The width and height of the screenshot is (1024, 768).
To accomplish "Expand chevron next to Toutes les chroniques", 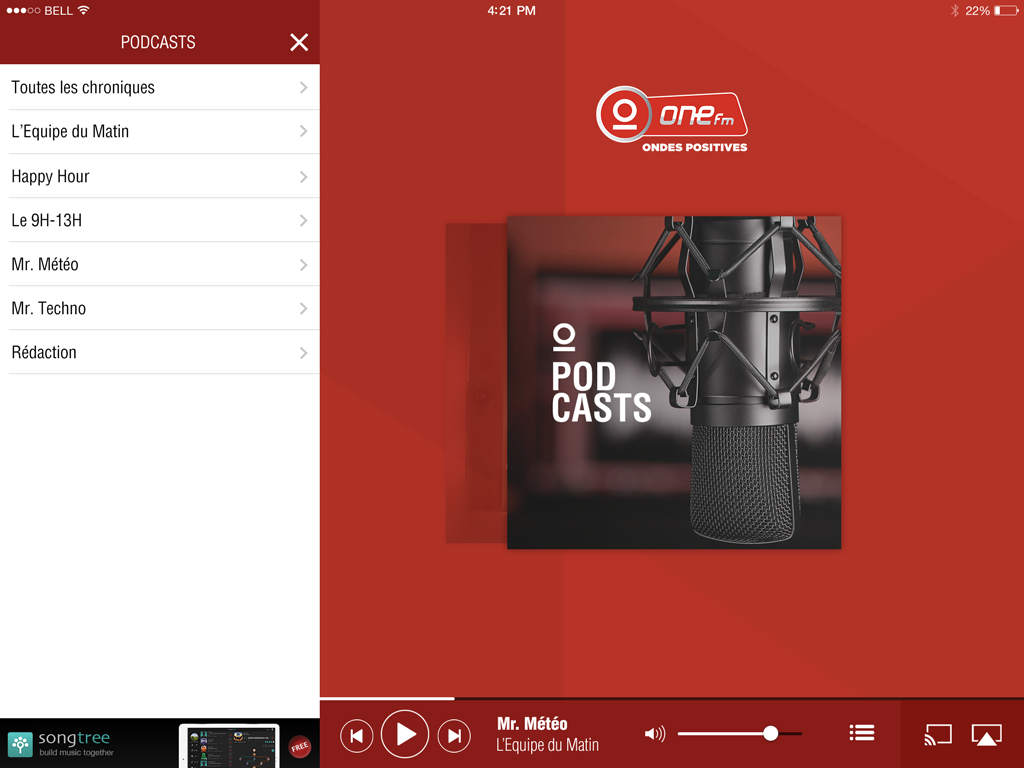I will (x=304, y=88).
